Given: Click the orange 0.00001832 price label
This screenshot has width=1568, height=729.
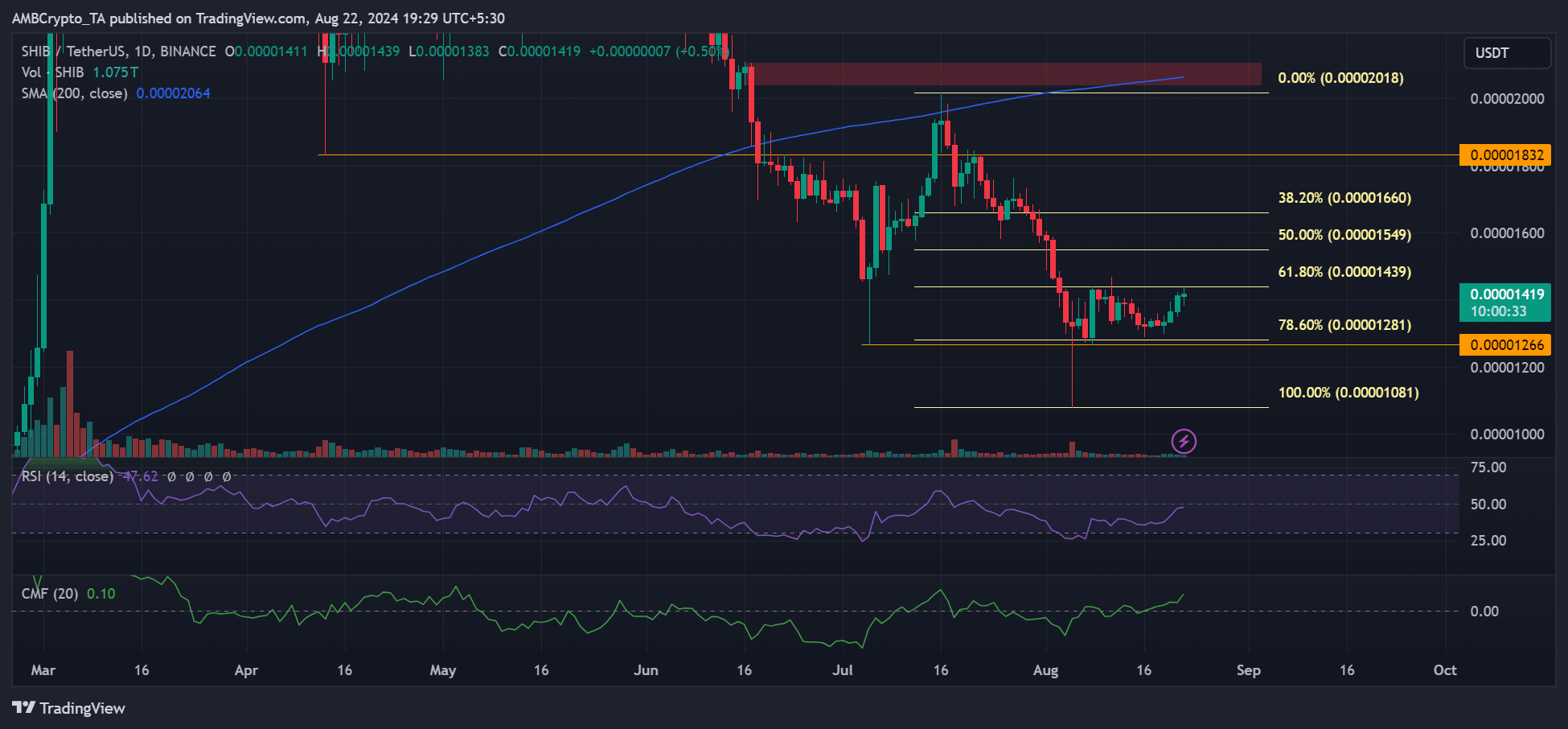Looking at the screenshot, I should pos(1505,155).
